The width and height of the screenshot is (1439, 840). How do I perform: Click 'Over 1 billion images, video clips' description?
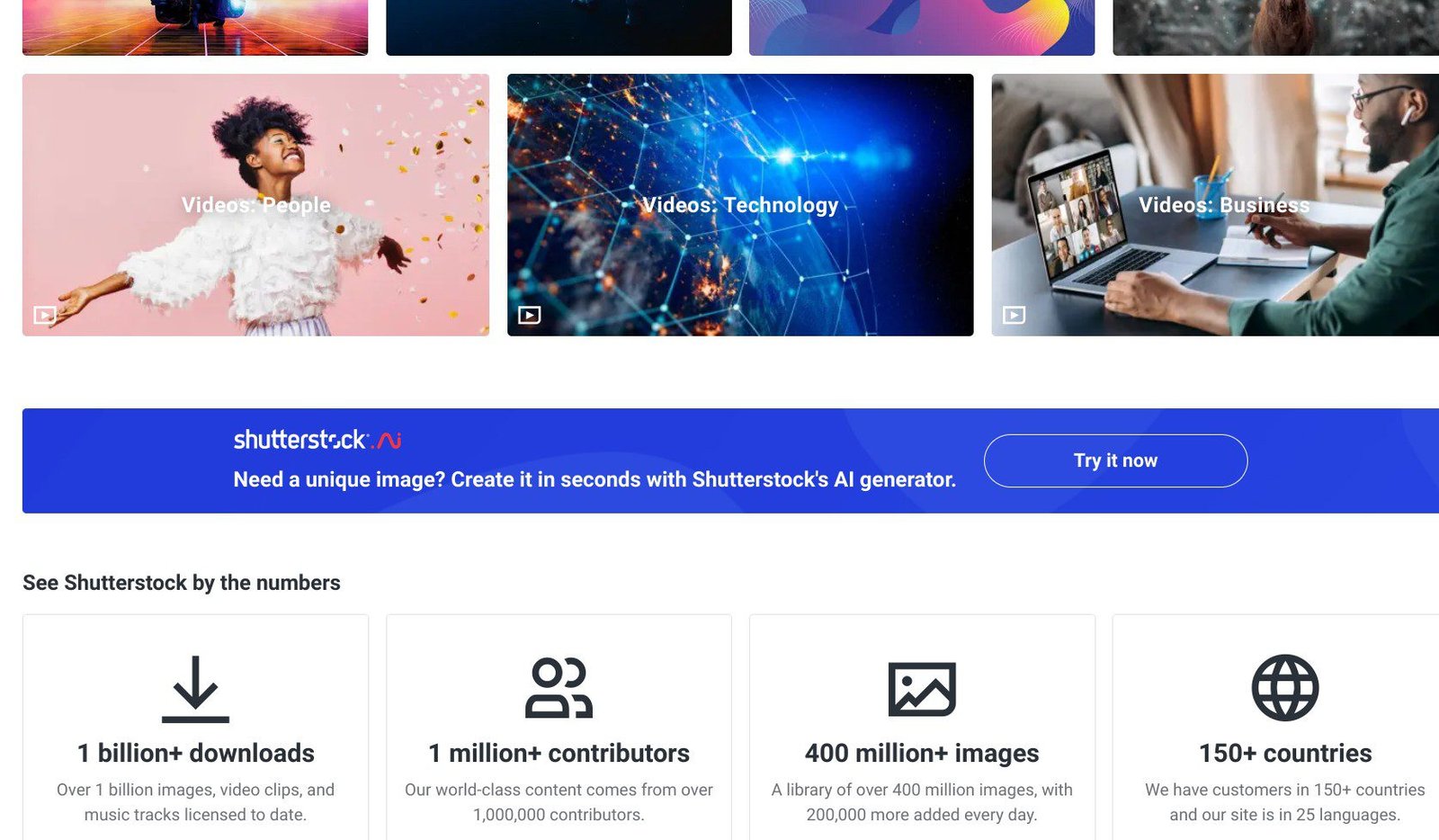195,802
